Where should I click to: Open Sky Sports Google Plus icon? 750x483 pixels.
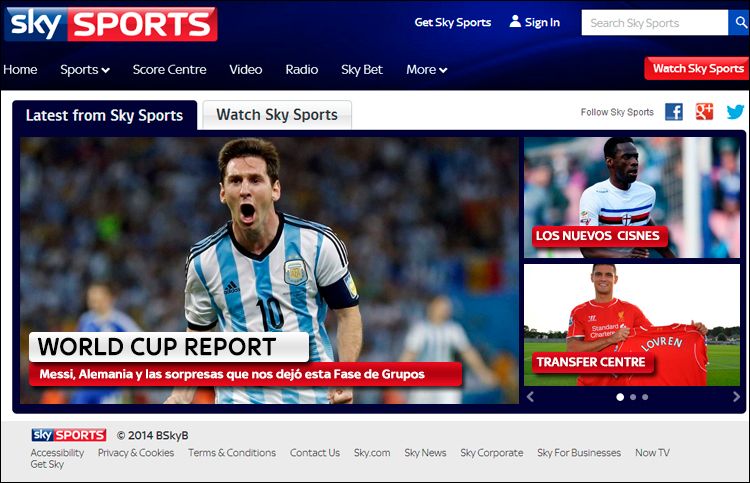coord(704,112)
